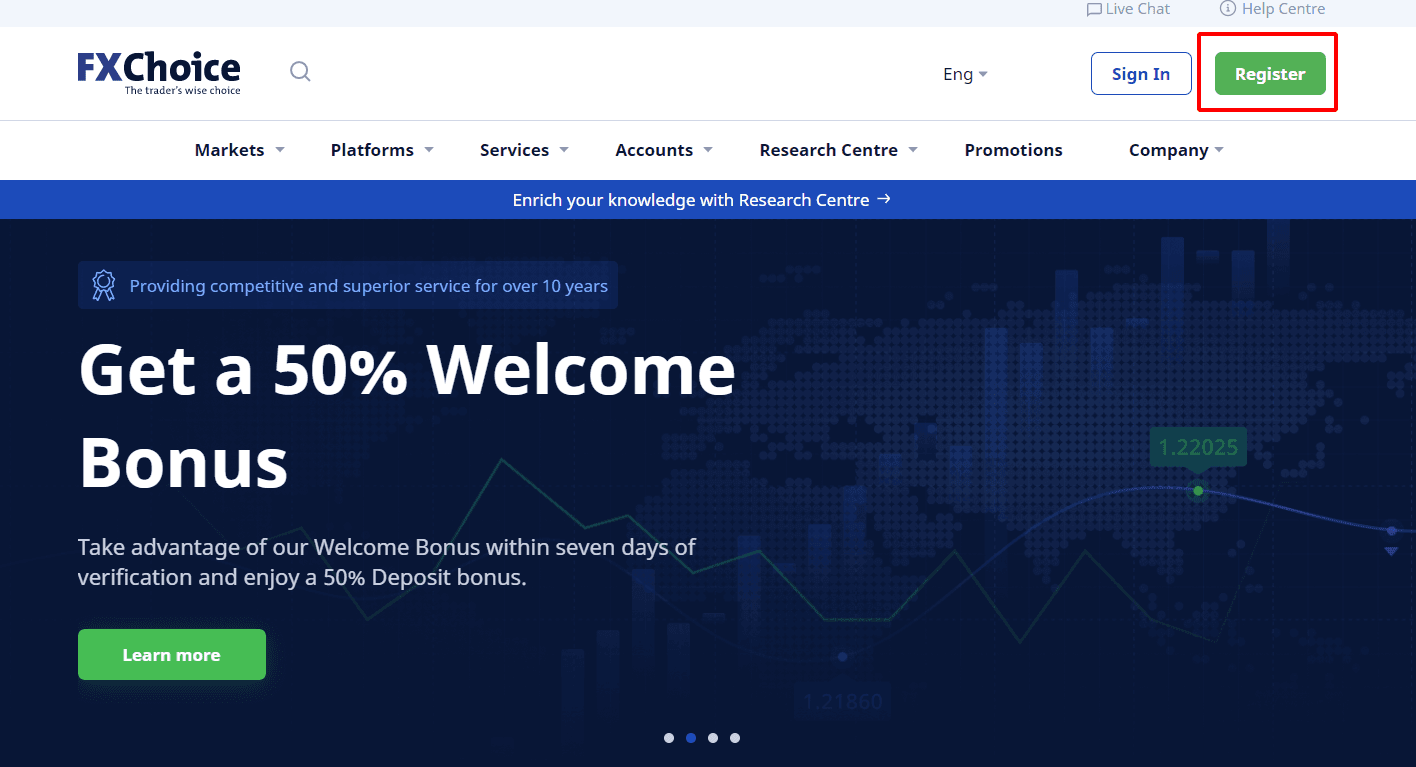Click 'Providing competitive and superior service' text
This screenshot has width=1416, height=767.
369,286
